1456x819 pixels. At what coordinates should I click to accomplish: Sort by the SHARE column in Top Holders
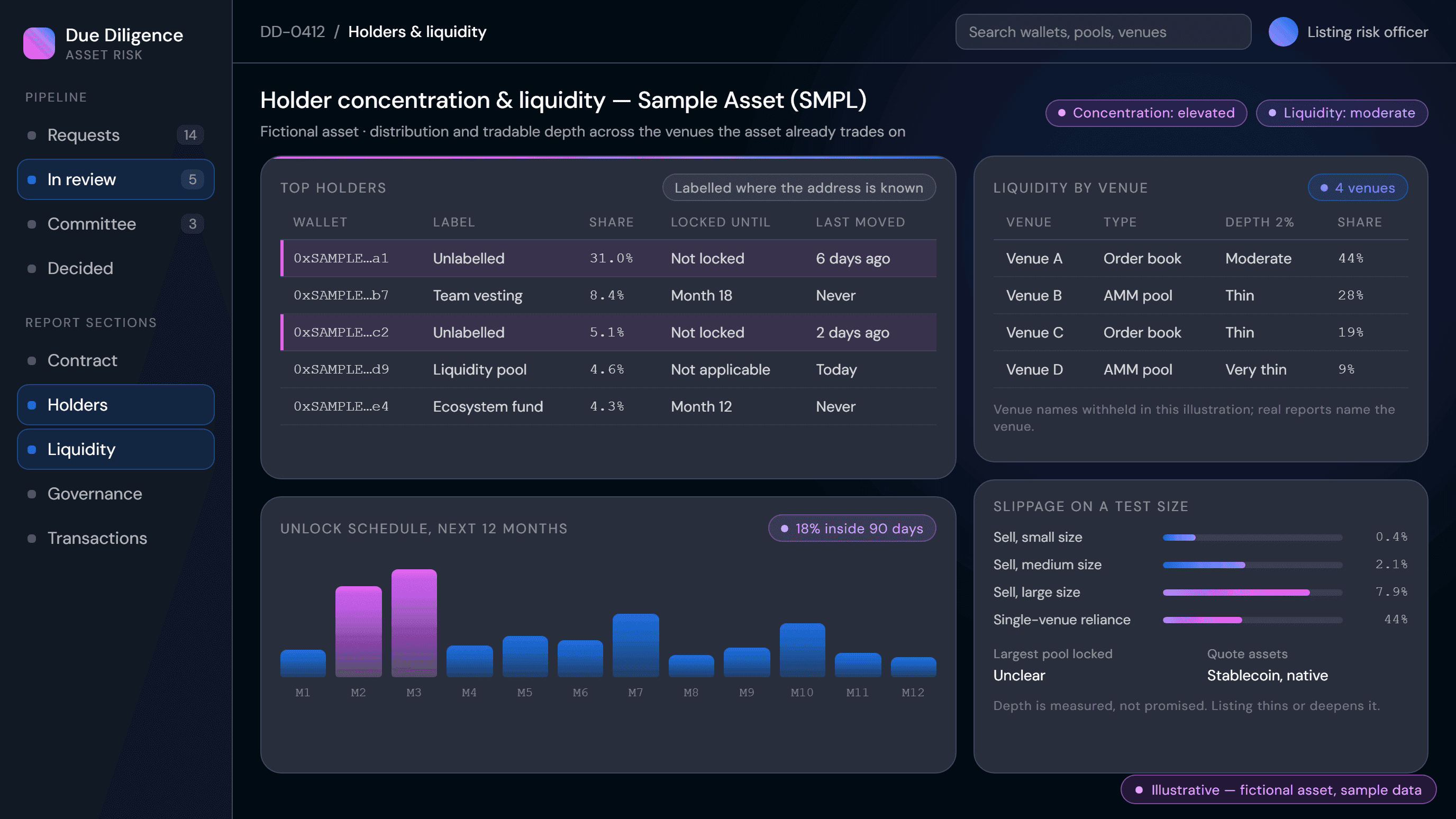[611, 222]
